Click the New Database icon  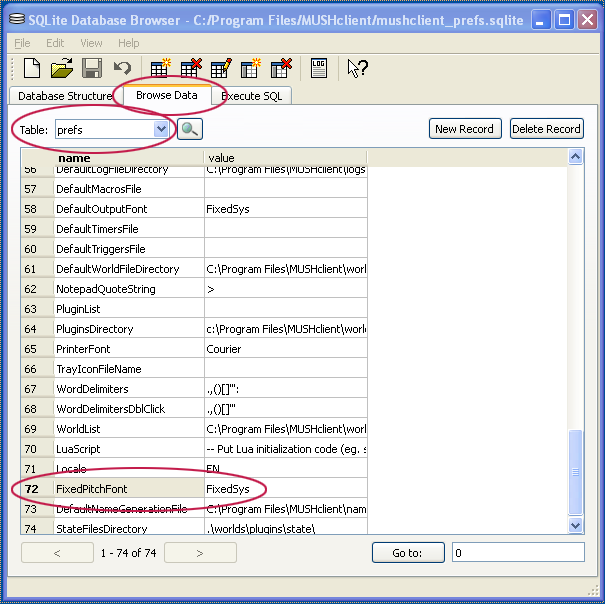coord(32,68)
